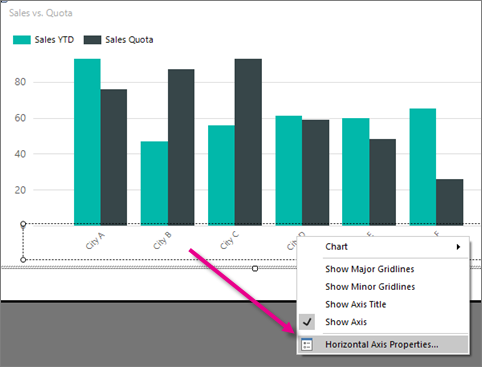Expand the Chart submenu arrow
The height and width of the screenshot is (367, 482).
click(459, 247)
